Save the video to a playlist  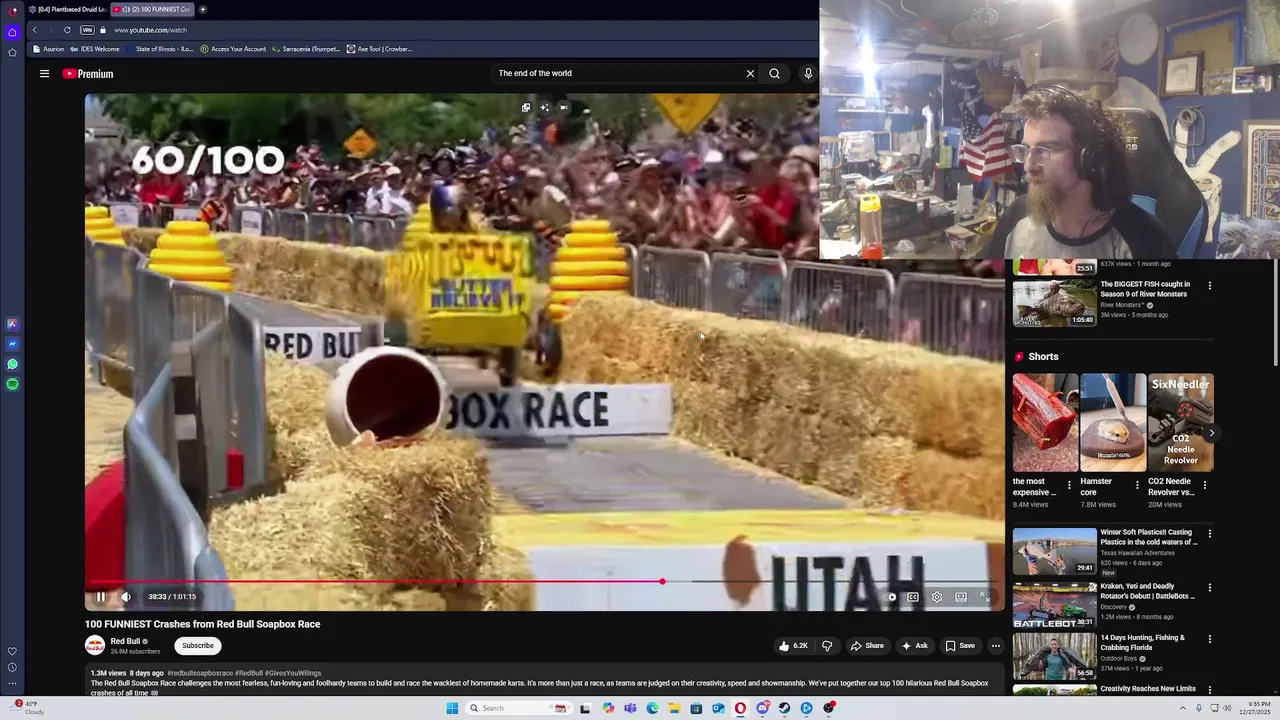tap(960, 646)
